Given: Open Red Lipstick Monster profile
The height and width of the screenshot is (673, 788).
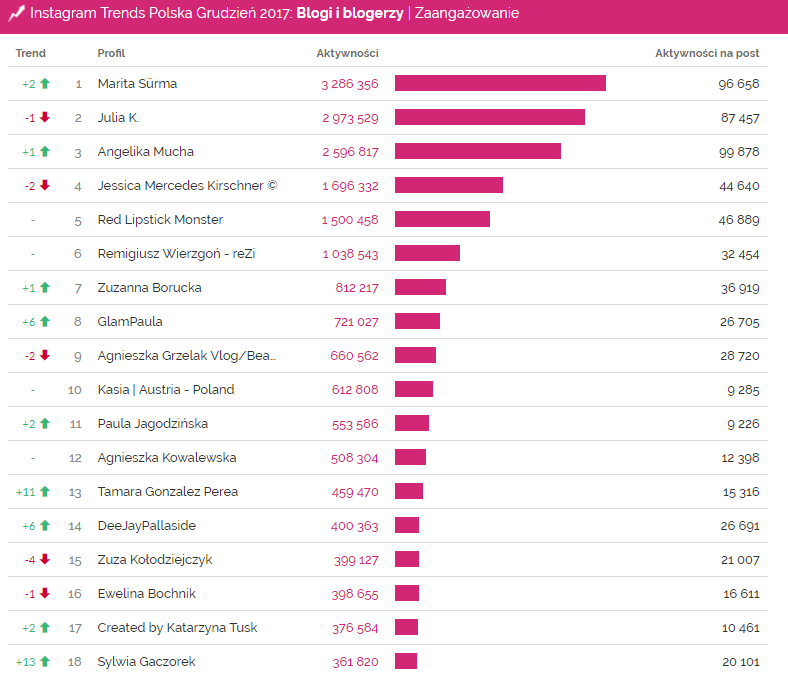Looking at the screenshot, I should point(160,220).
